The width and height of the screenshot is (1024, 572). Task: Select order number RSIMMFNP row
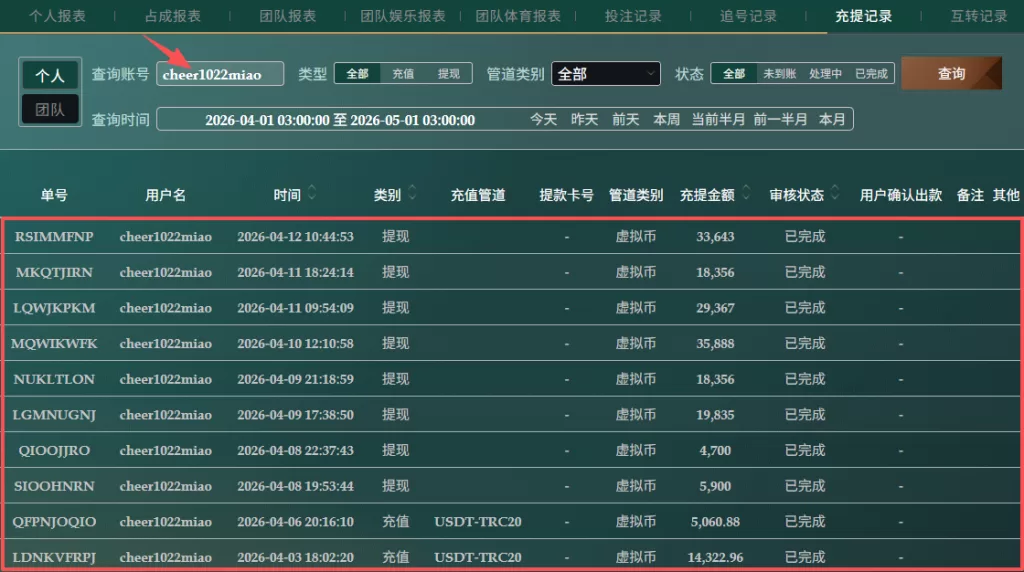54,237
